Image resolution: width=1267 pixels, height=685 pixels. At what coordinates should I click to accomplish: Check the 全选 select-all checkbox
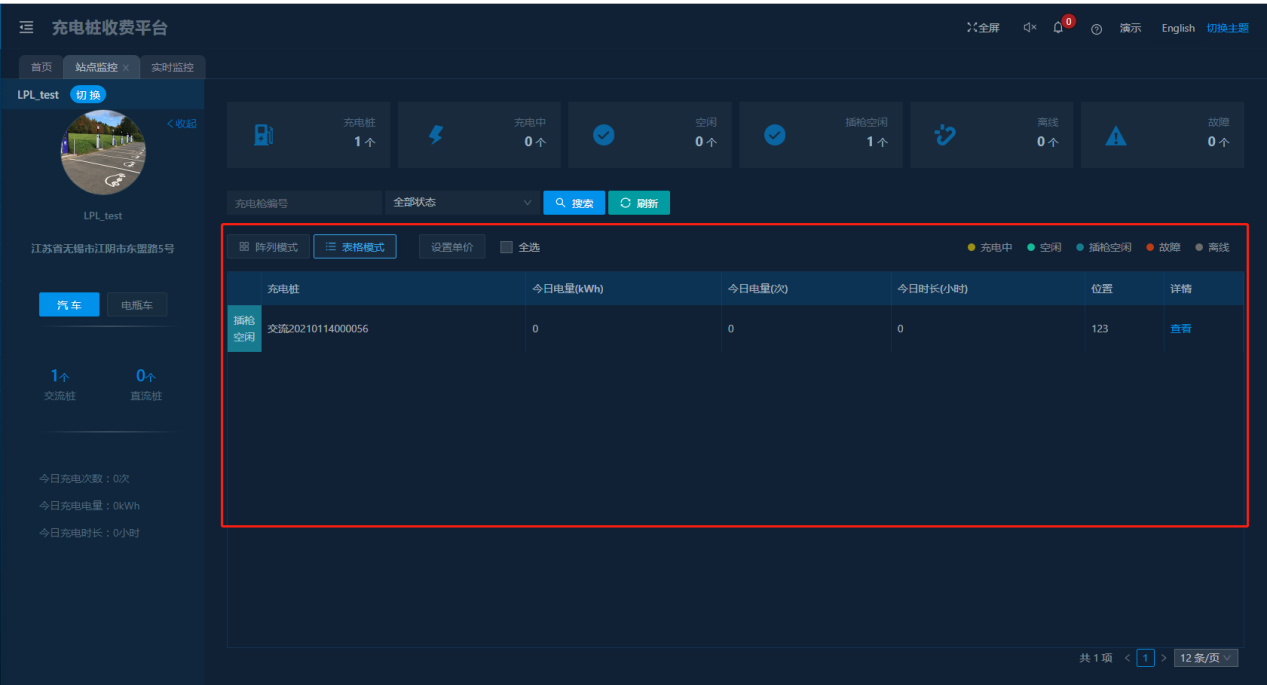[506, 247]
